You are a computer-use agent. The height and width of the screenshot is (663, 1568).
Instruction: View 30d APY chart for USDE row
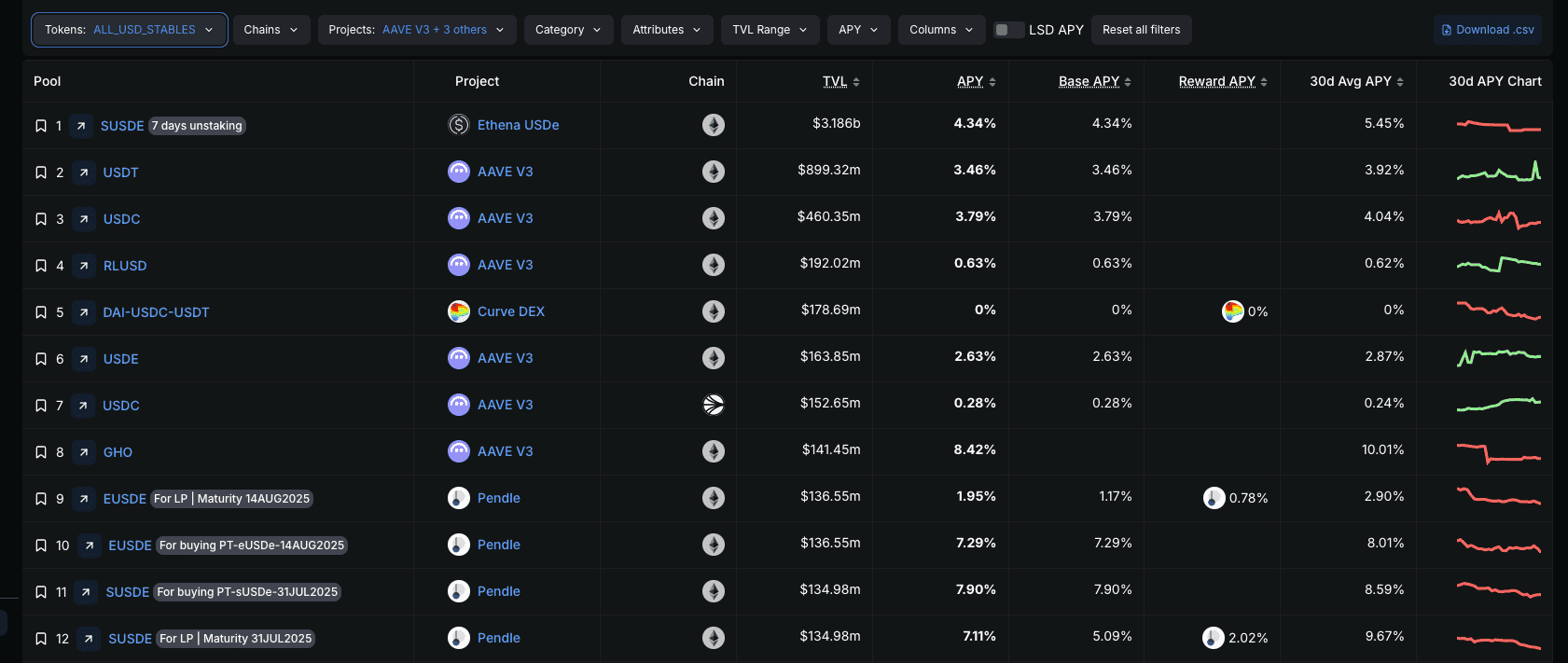pos(1499,357)
